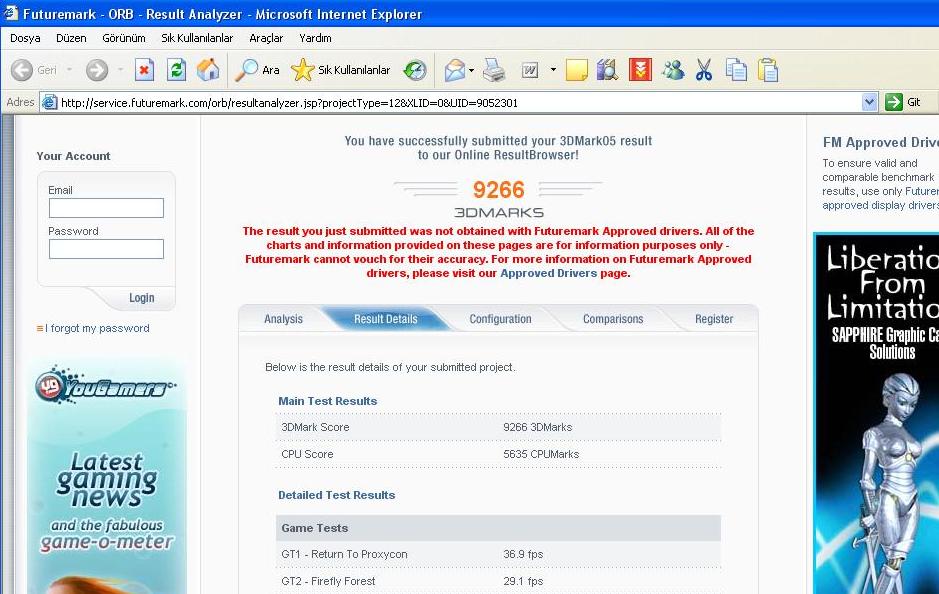Open the Messenger people icon
The height and width of the screenshot is (594, 939).
pyautogui.click(x=673, y=70)
